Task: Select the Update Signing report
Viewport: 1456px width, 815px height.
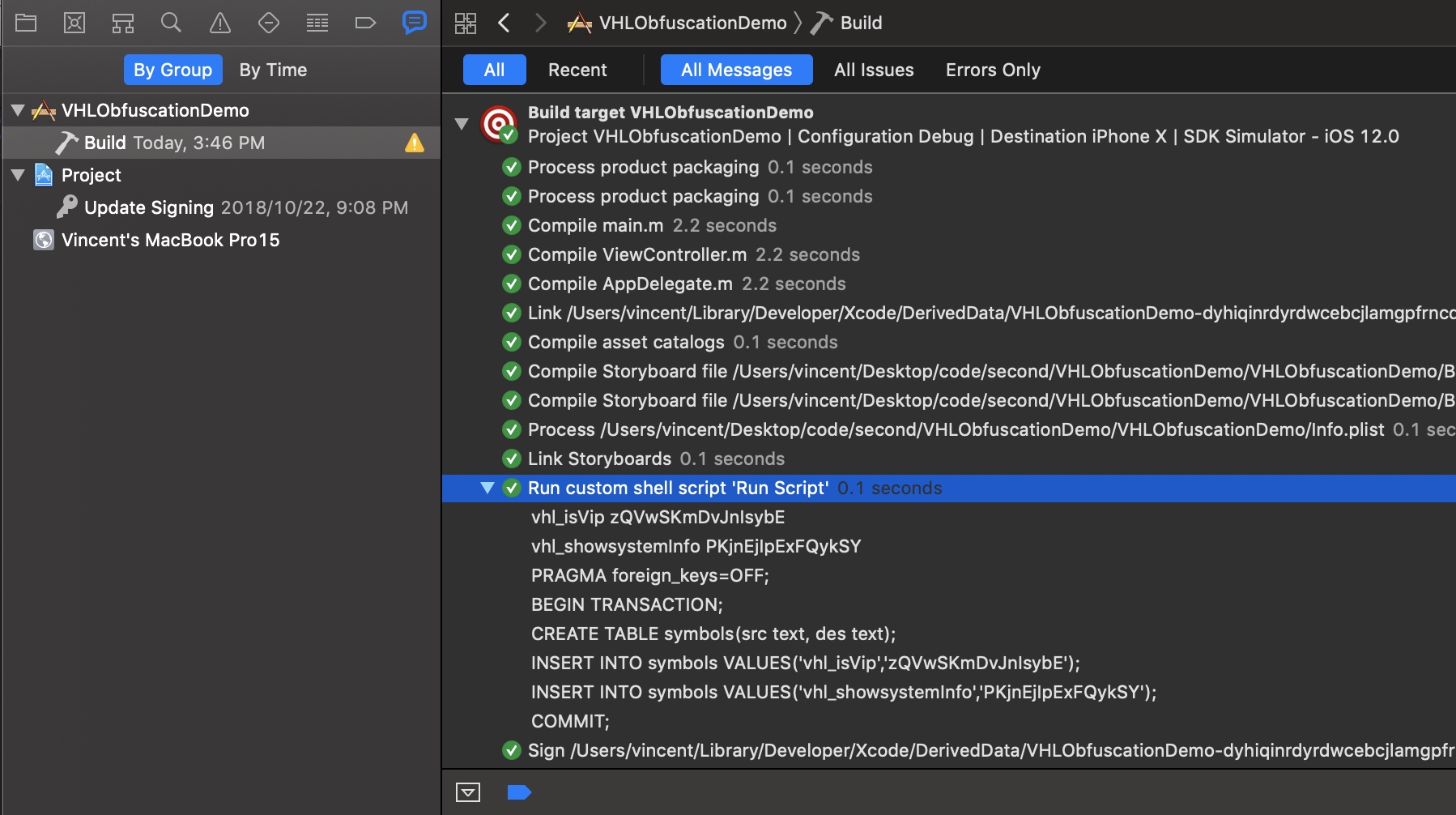Action: pos(149,207)
